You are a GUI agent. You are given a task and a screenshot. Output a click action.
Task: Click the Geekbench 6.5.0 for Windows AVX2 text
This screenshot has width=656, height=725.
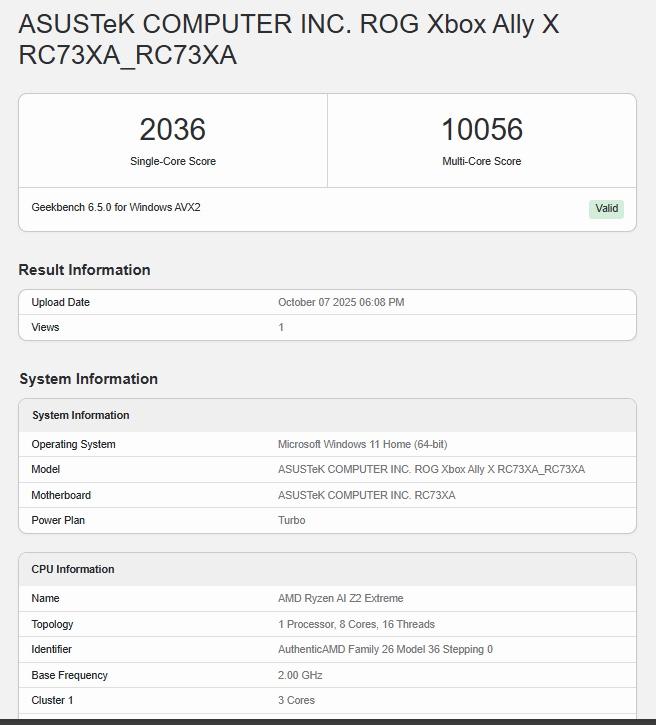click(x=116, y=208)
